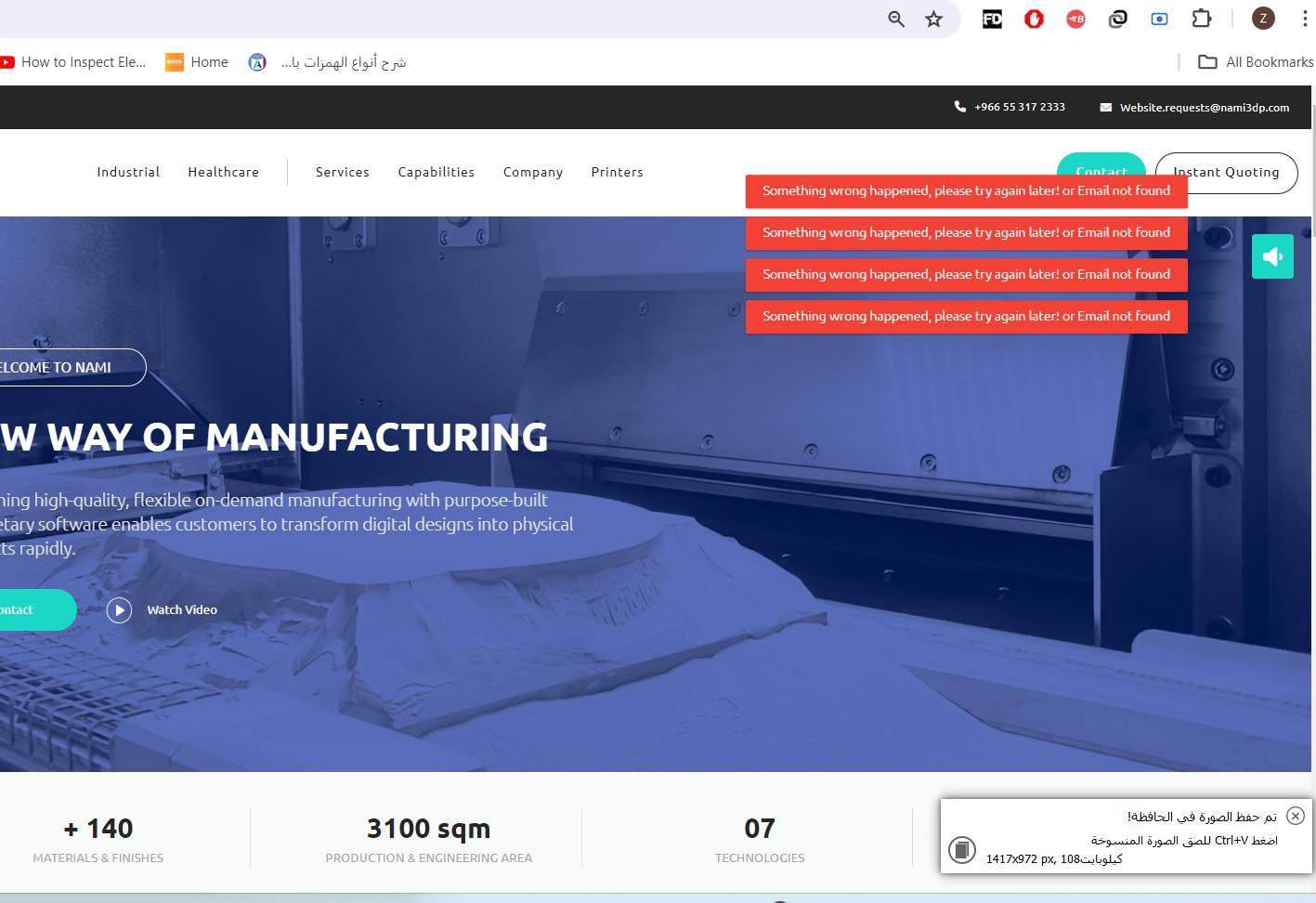
Task: Open the Extensions puzzle piece menu
Action: click(x=1202, y=19)
